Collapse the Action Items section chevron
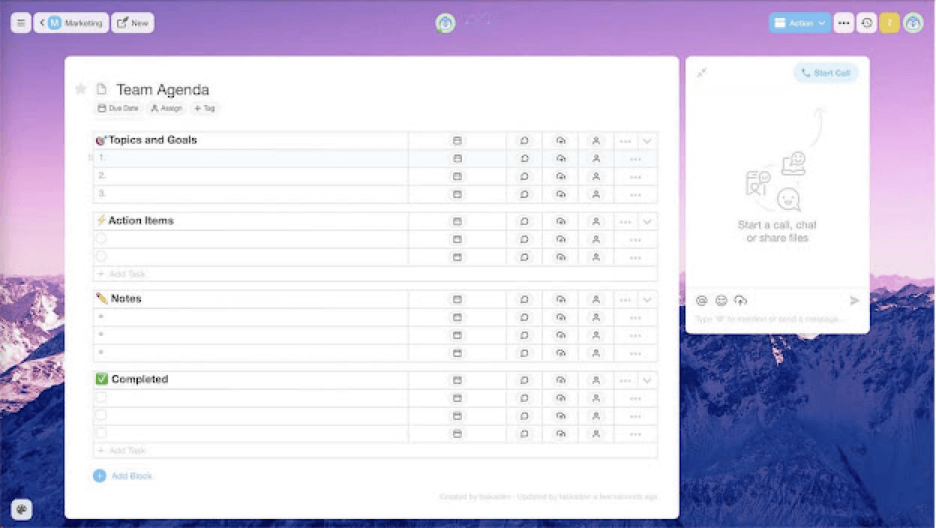This screenshot has height=528, width=936. tap(647, 221)
